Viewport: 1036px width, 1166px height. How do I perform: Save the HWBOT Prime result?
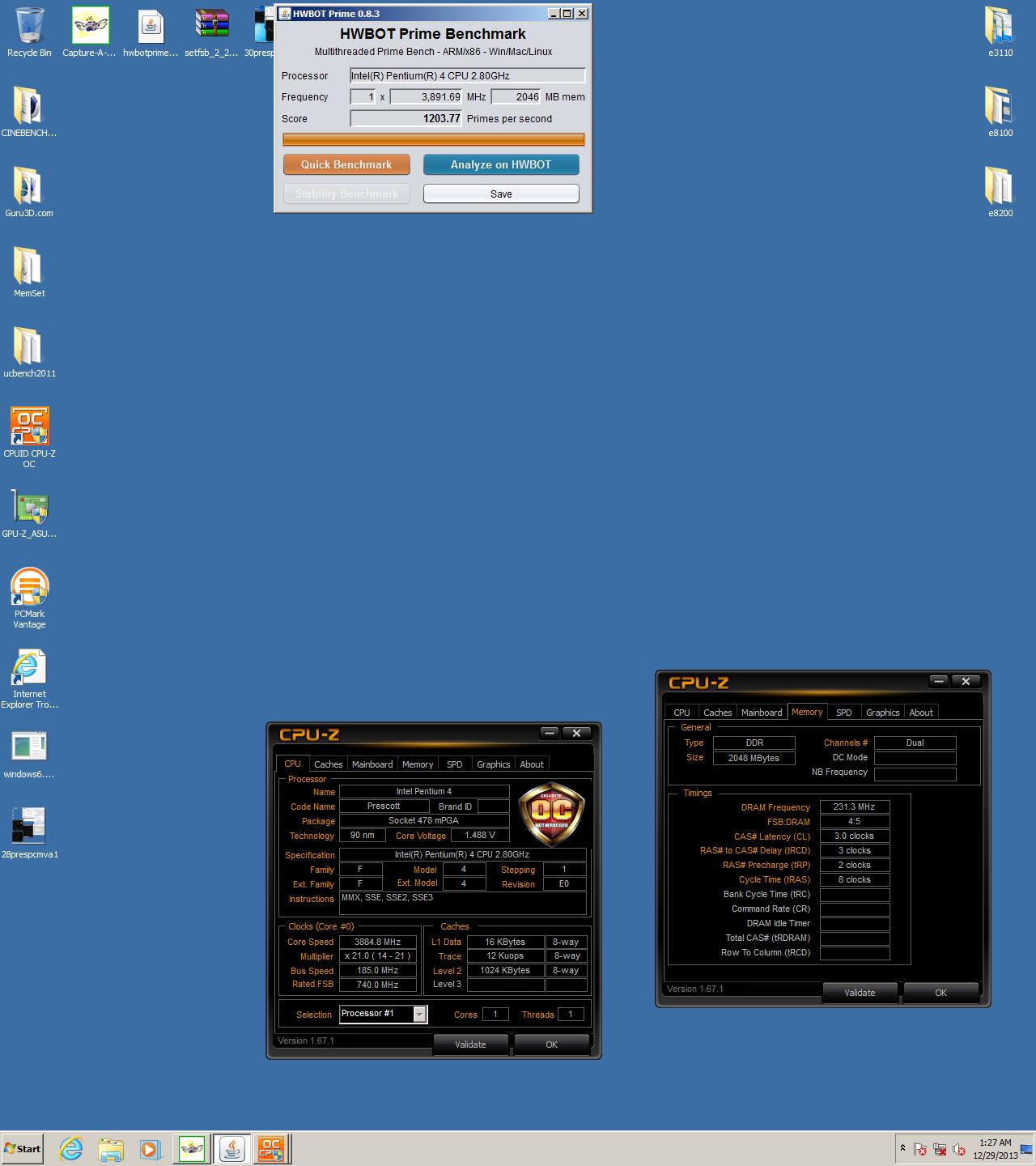click(x=501, y=194)
